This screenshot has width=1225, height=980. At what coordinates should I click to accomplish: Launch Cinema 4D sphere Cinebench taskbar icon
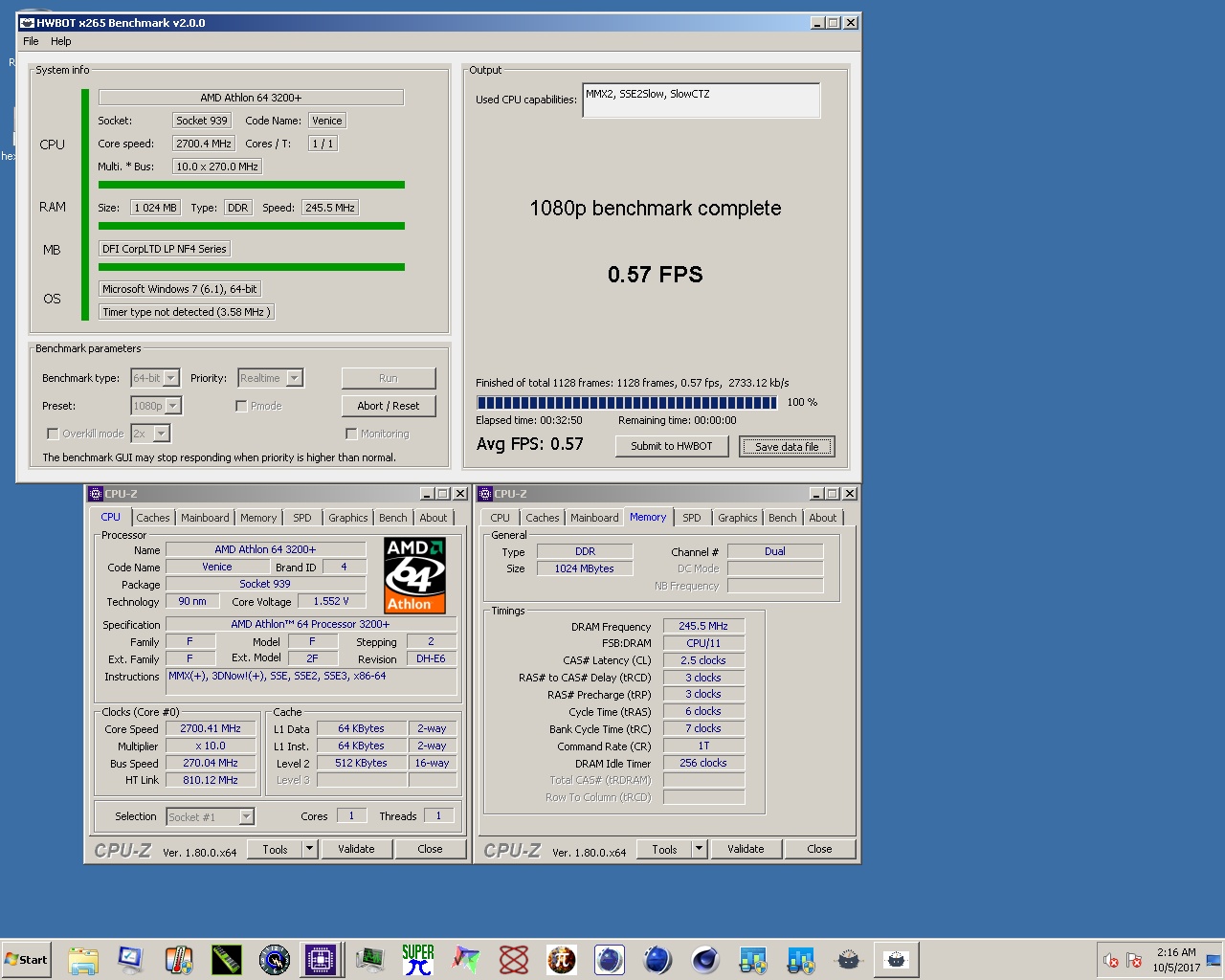(x=705, y=959)
